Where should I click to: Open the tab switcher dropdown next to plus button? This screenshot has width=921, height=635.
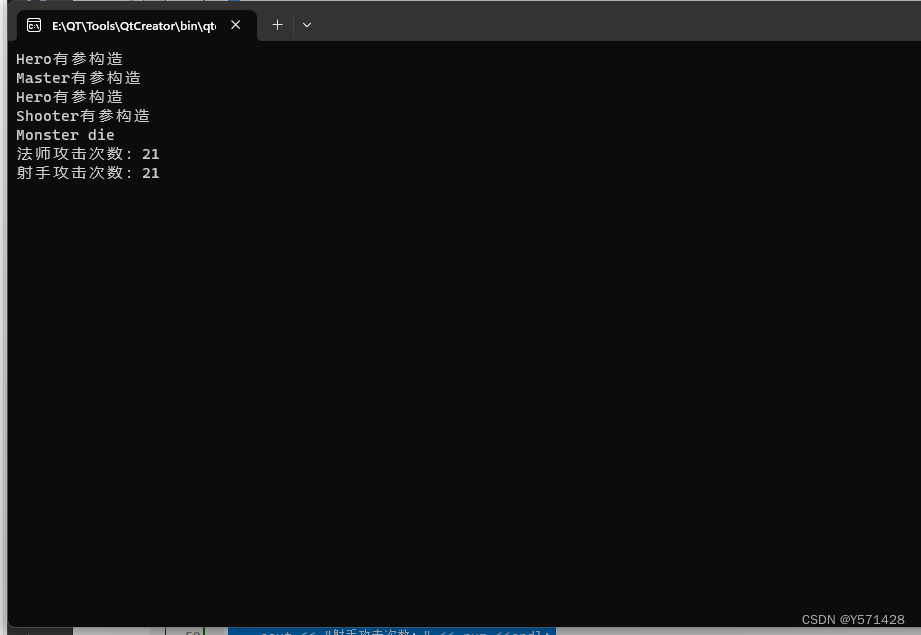point(307,24)
